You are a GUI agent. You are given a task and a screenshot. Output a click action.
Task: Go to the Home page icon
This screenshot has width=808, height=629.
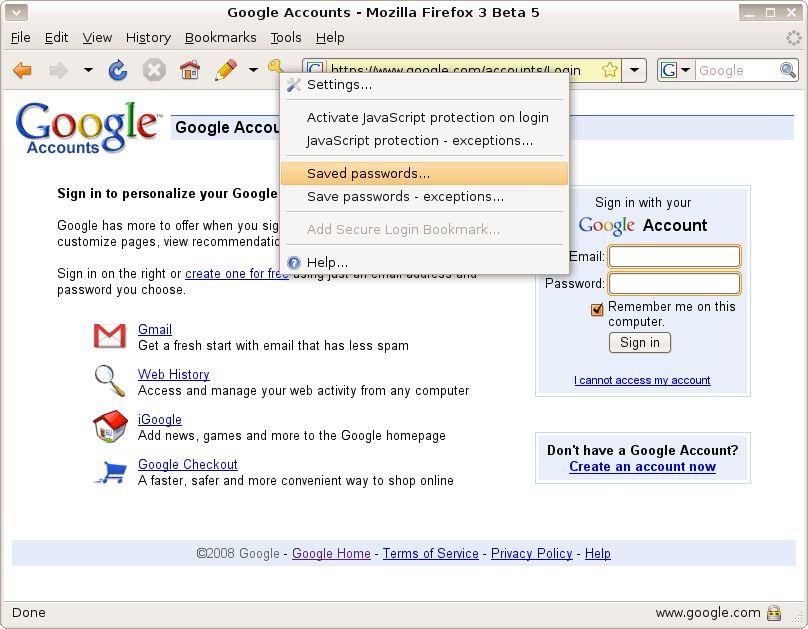(190, 70)
